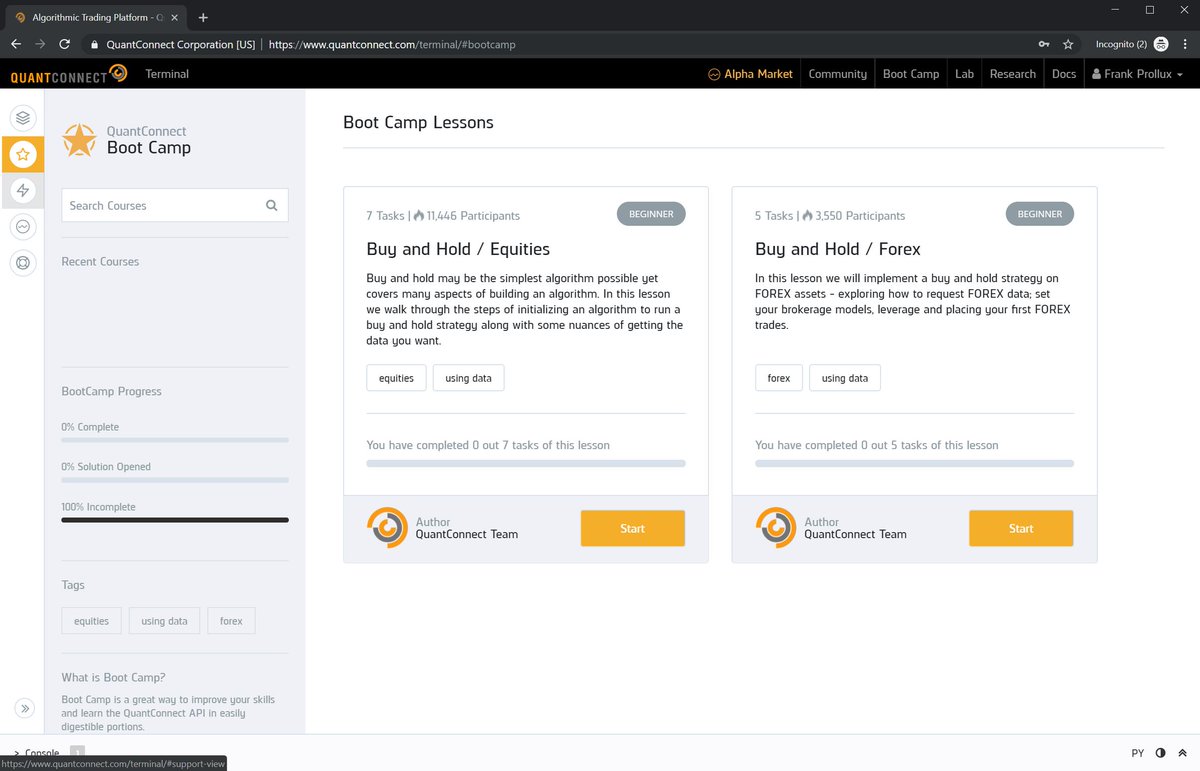This screenshot has height=771, width=1200.
Task: Open support via the life-ring sidebar icon
Action: (x=23, y=263)
